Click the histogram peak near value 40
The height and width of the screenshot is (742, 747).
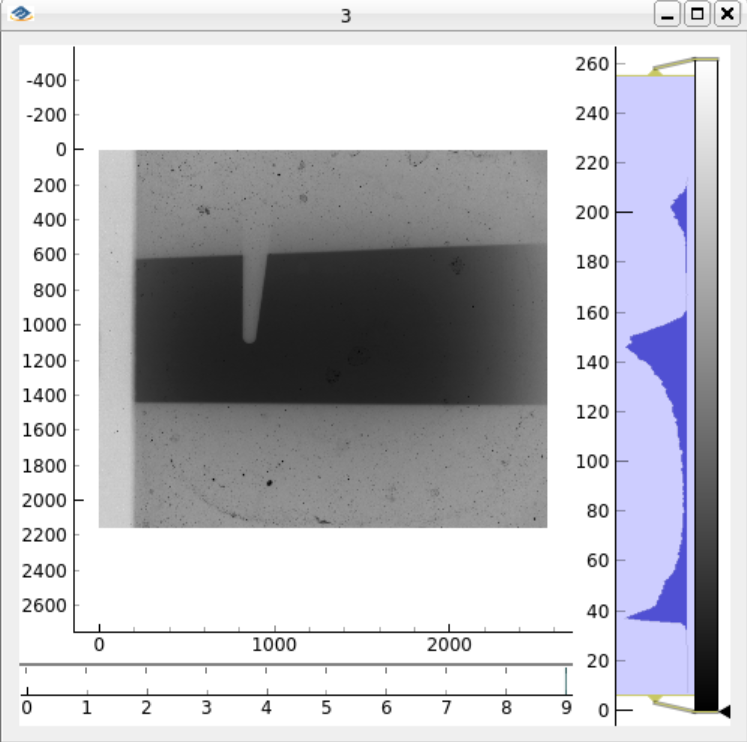pos(656,617)
